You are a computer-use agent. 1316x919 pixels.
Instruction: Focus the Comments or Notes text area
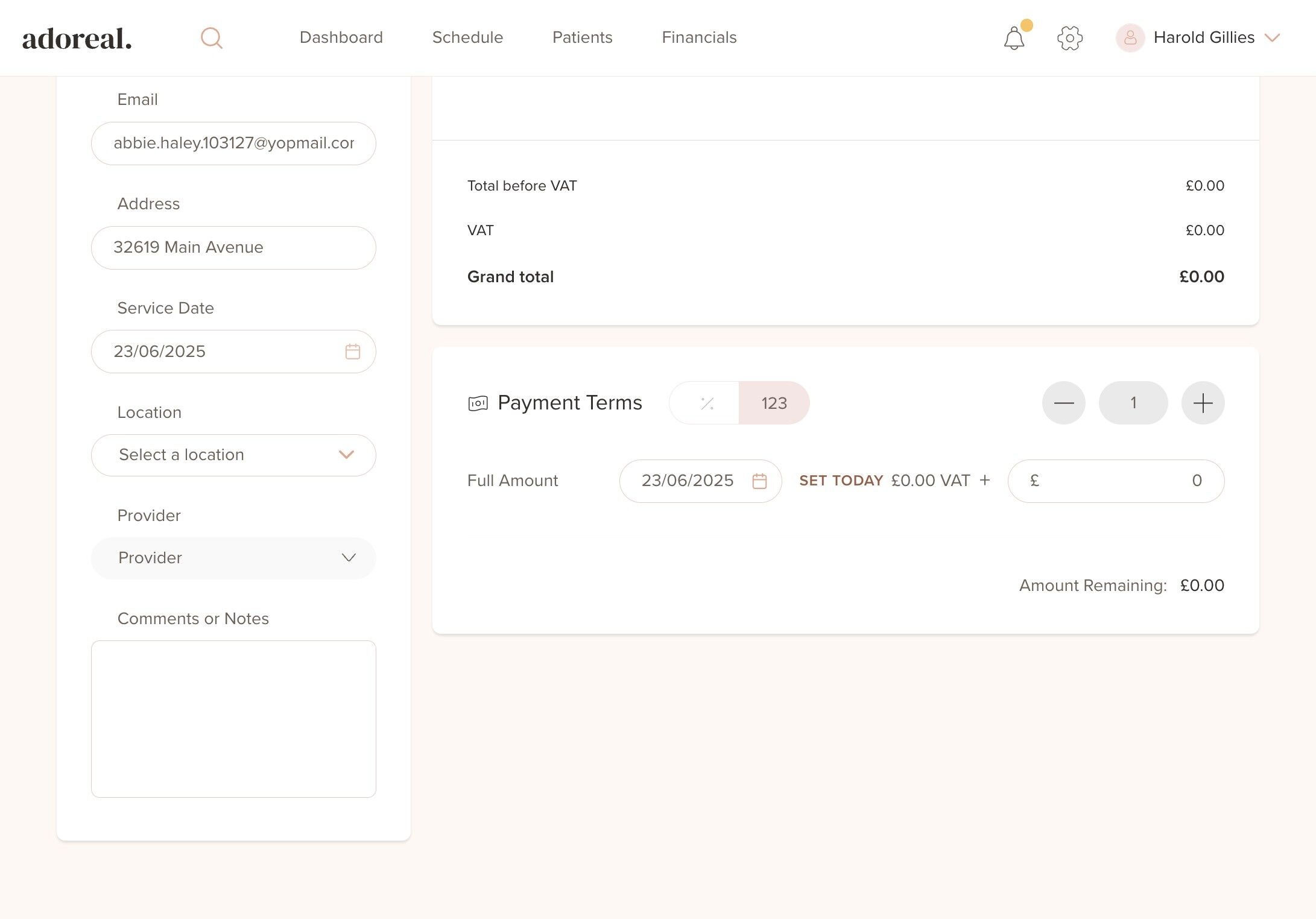(233, 719)
